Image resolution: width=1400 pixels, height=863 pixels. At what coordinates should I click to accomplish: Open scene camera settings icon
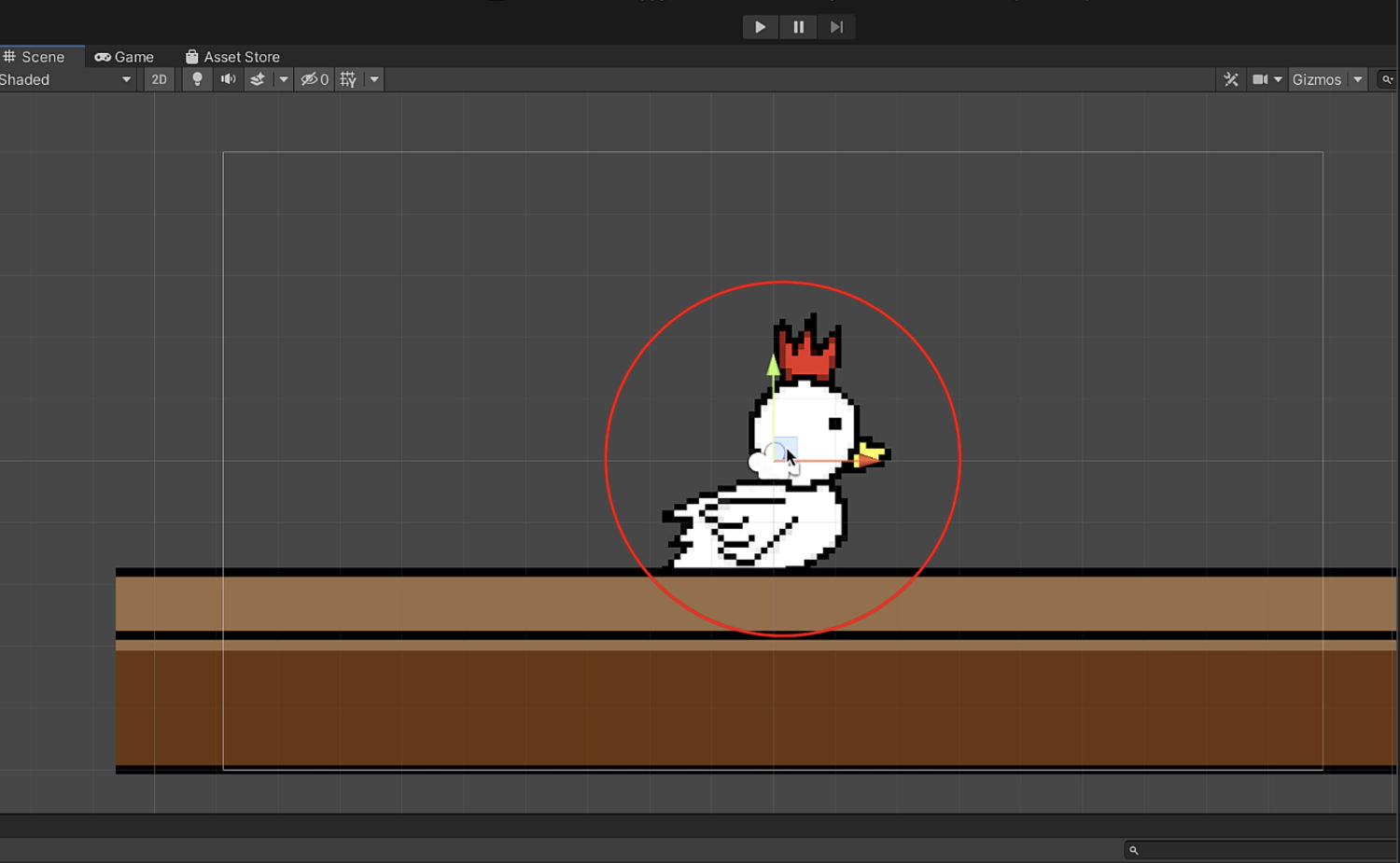1260,79
